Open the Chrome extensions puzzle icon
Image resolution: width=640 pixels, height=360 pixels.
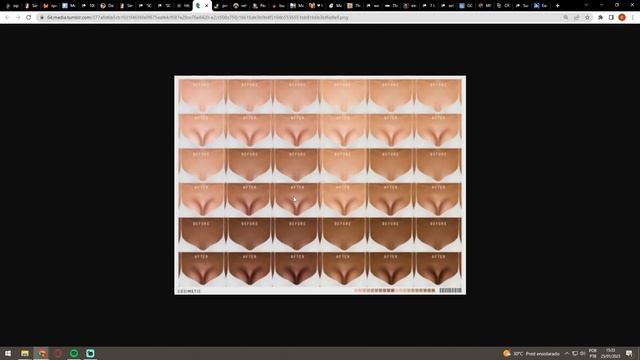[600, 18]
